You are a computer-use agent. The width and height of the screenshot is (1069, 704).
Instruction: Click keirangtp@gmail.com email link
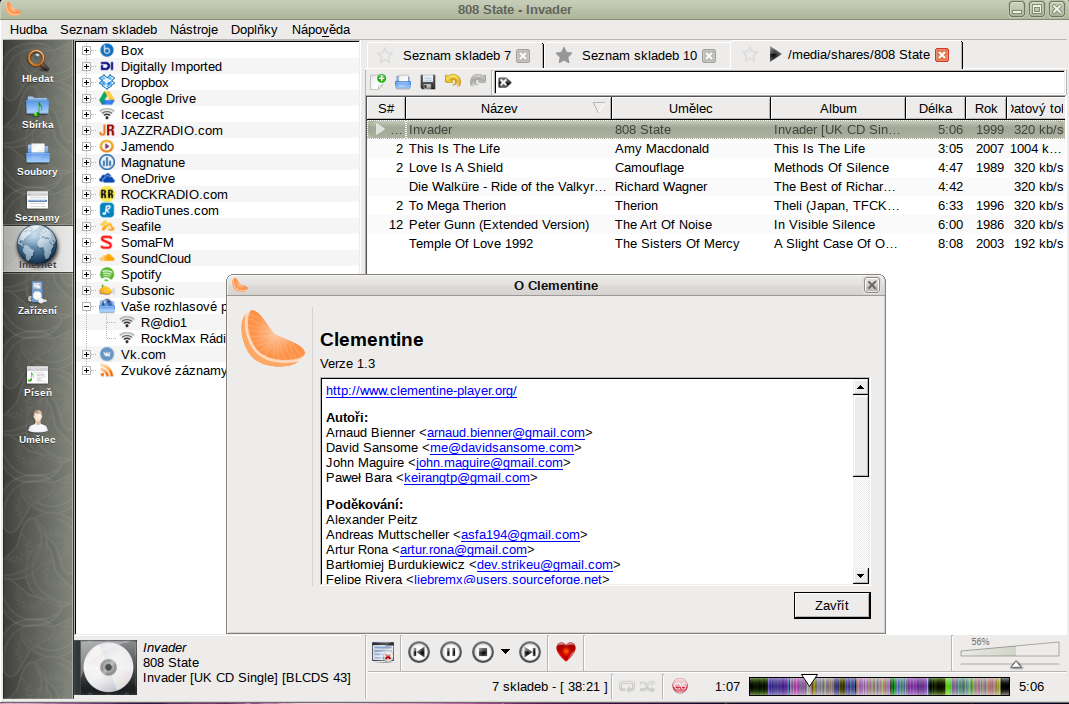tap(467, 478)
